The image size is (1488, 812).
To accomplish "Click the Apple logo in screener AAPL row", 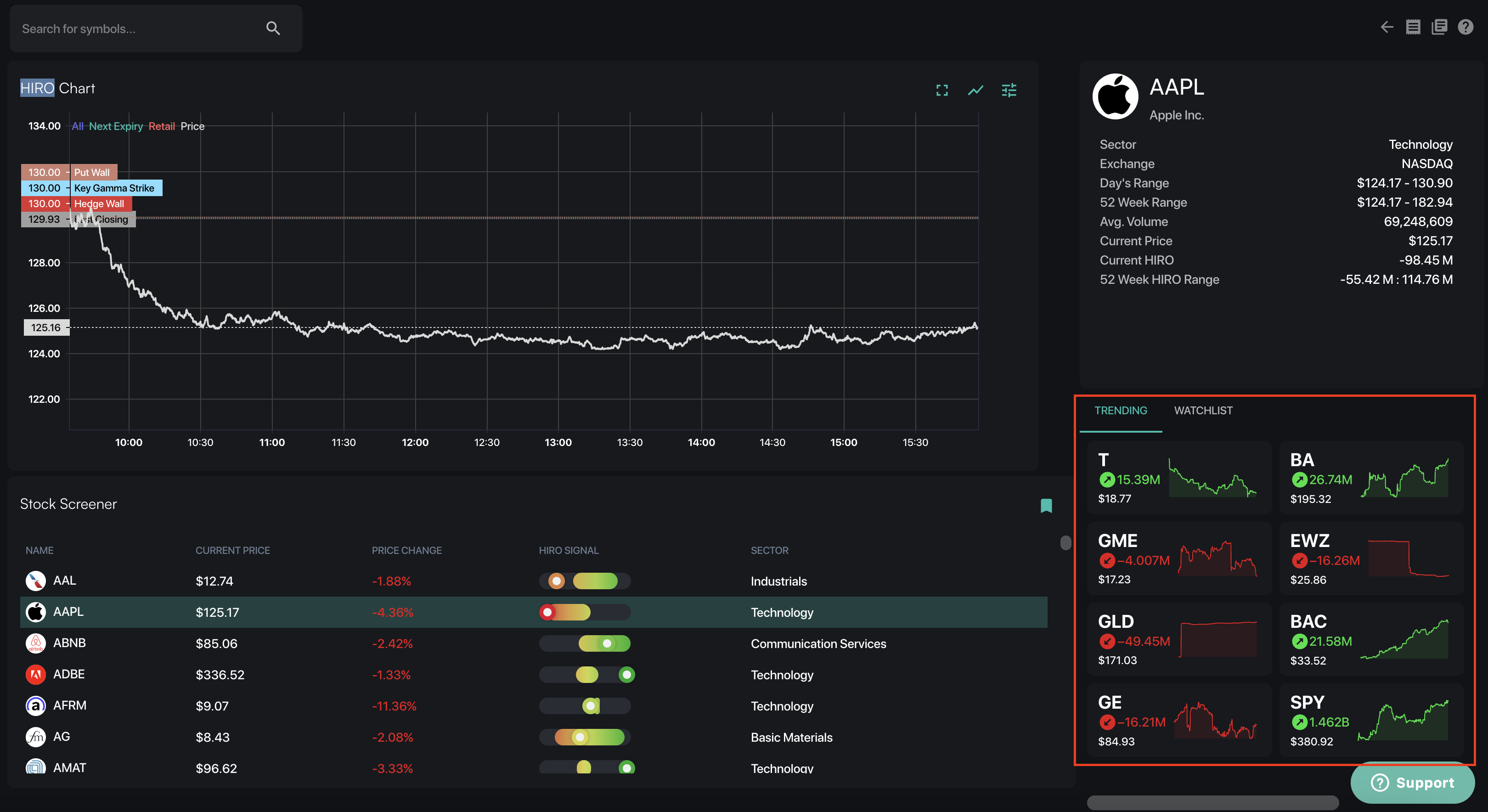I will (x=36, y=612).
